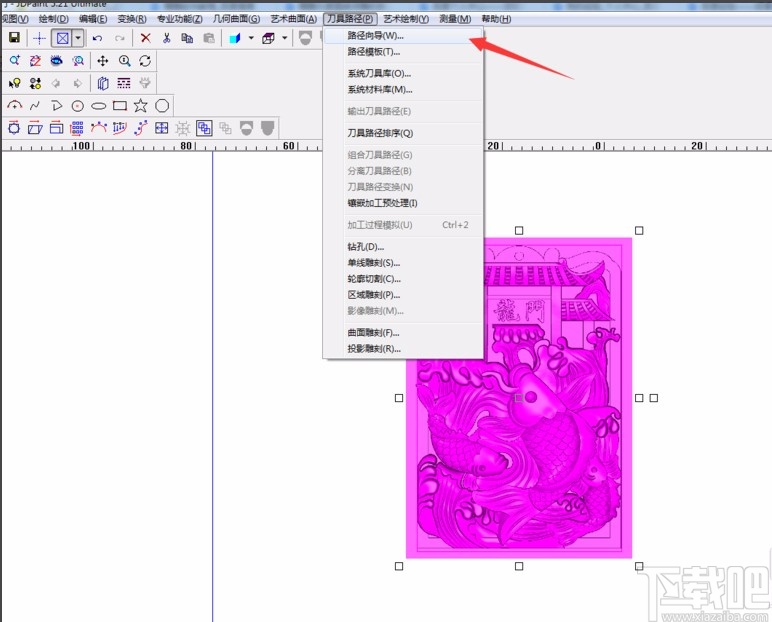This screenshot has width=772, height=622.
Task: Open the 变换(R) menu
Action: click(132, 19)
